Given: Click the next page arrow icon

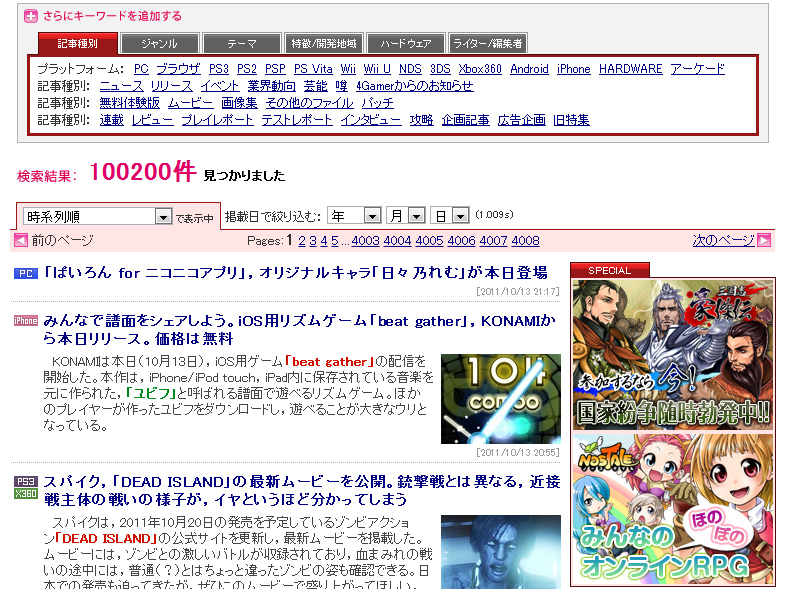Looking at the screenshot, I should [x=764, y=240].
